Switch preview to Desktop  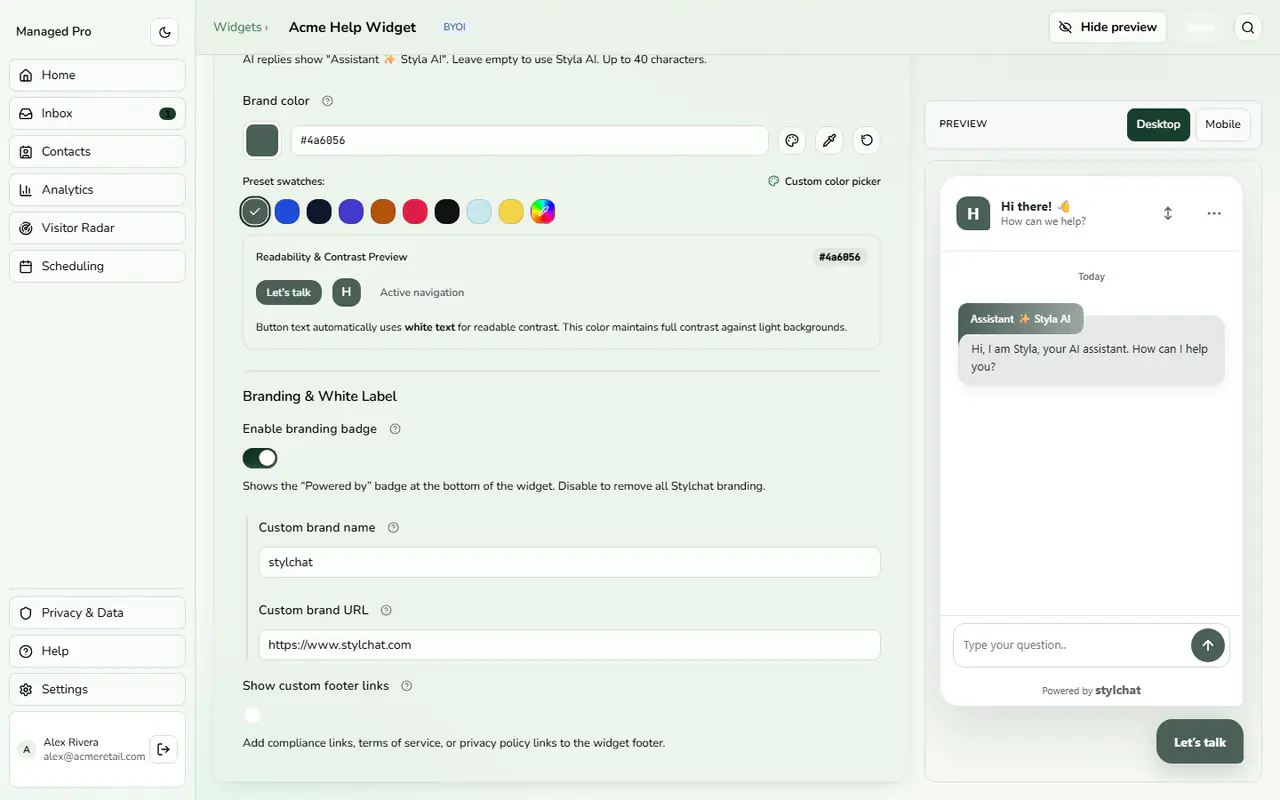1158,125
